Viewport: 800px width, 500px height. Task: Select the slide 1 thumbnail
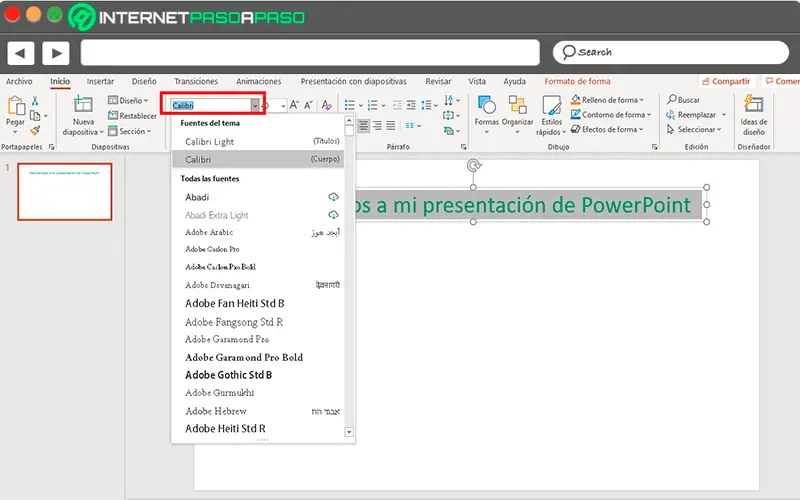click(66, 191)
